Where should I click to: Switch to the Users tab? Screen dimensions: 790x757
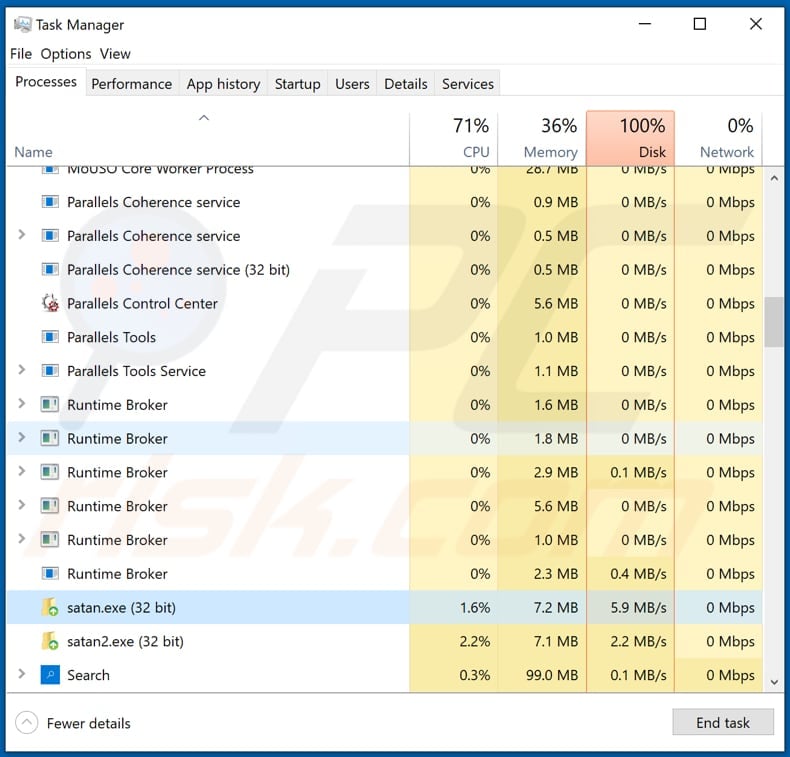point(352,84)
